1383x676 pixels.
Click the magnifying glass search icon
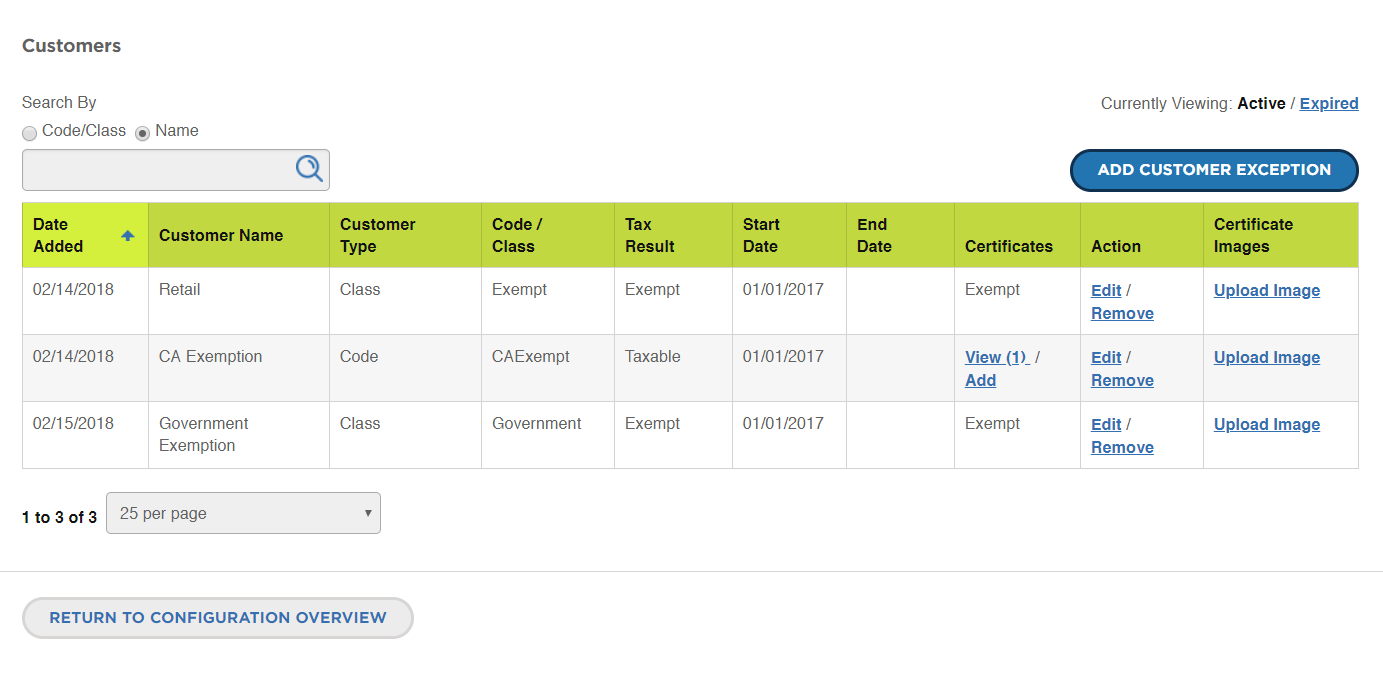(x=309, y=169)
